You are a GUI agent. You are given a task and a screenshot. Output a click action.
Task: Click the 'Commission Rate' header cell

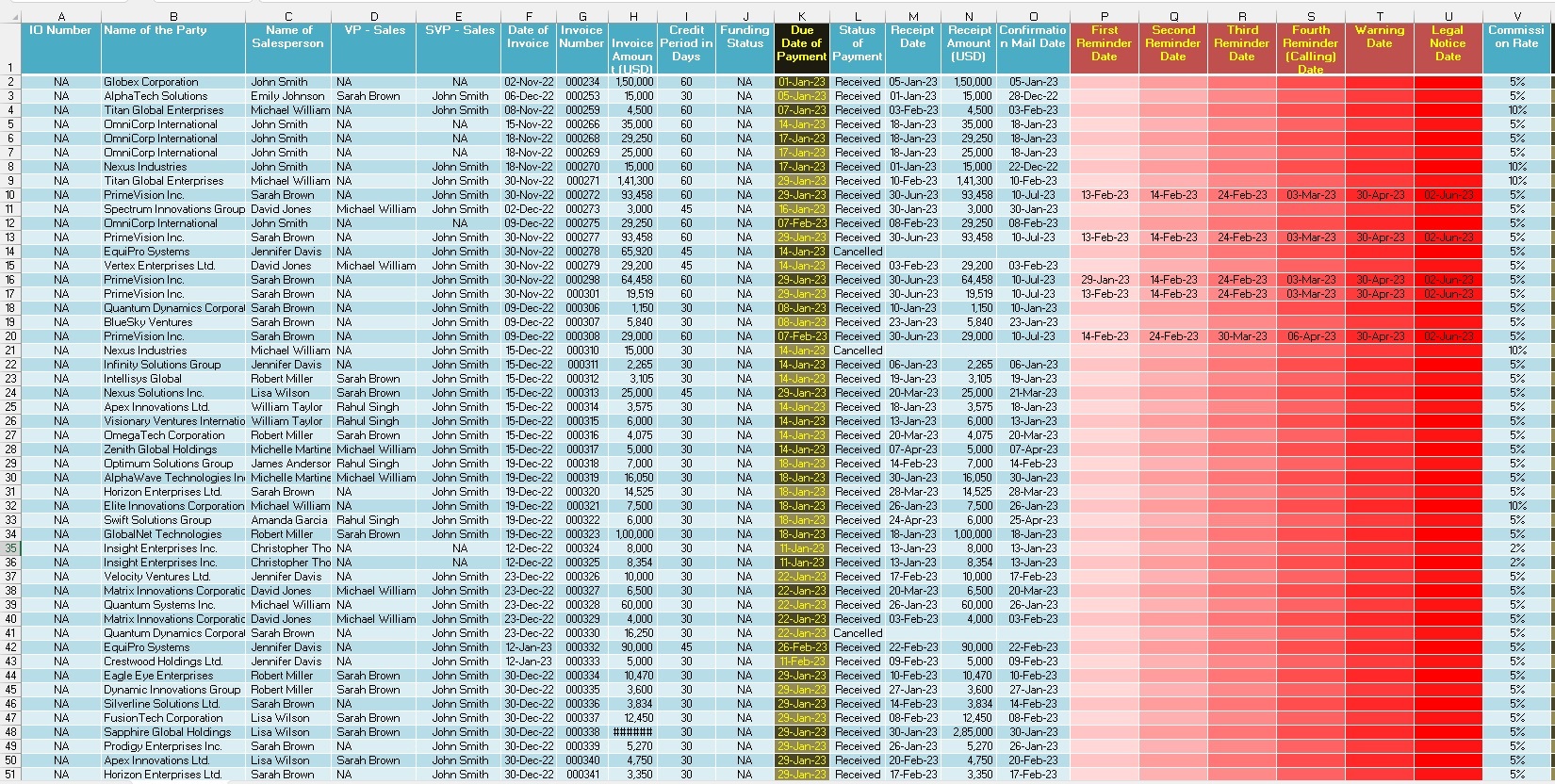(1516, 38)
